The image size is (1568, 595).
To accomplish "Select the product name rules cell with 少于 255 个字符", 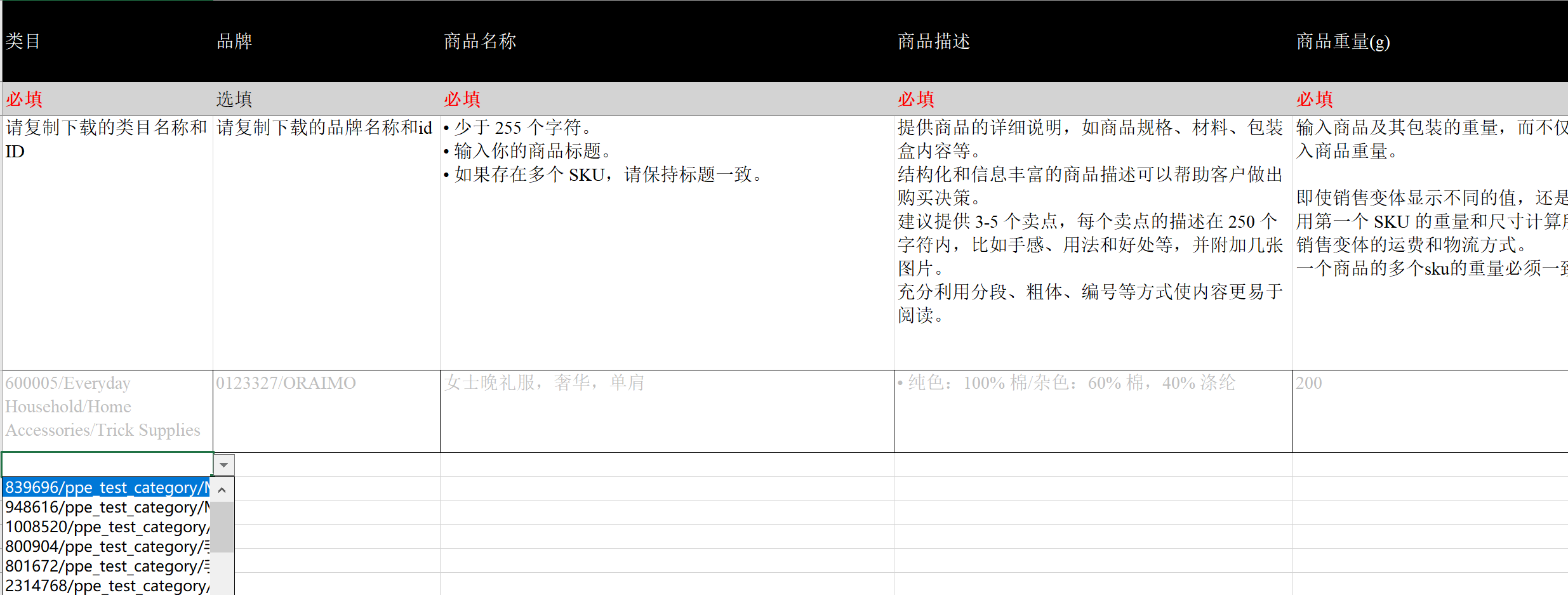I will (667, 243).
